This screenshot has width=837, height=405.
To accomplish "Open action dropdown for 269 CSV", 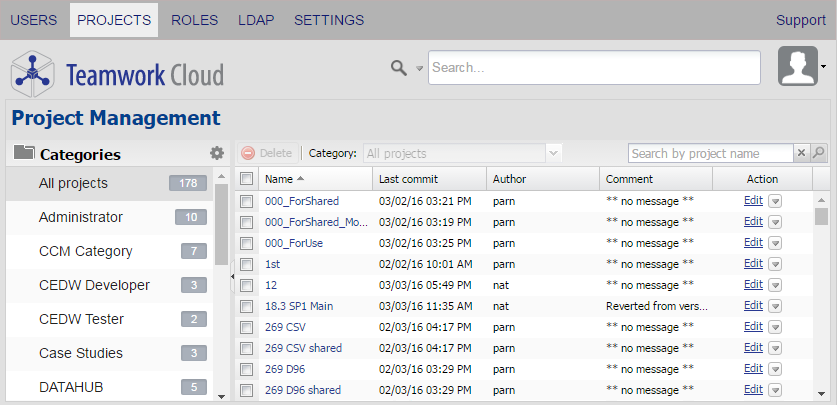I will pos(775,327).
